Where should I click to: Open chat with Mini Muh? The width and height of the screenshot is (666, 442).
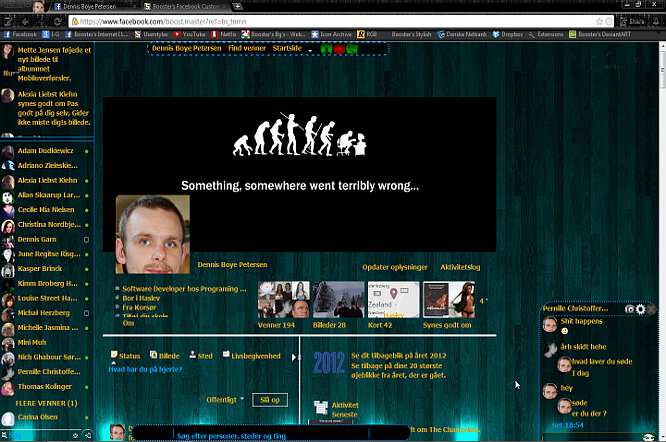pyautogui.click(x=45, y=342)
